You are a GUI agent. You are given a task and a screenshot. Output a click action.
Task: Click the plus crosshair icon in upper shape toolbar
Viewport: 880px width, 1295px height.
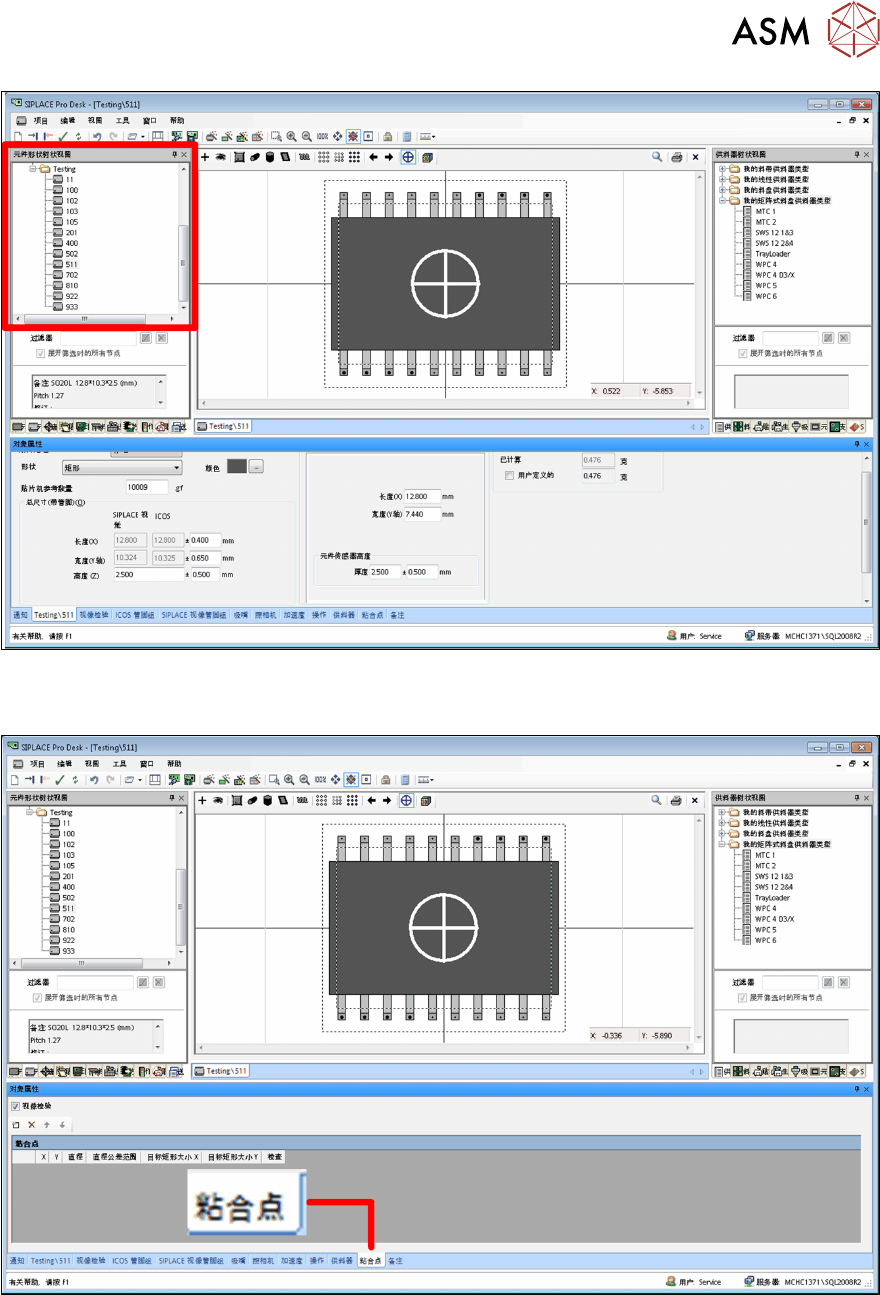coord(206,157)
